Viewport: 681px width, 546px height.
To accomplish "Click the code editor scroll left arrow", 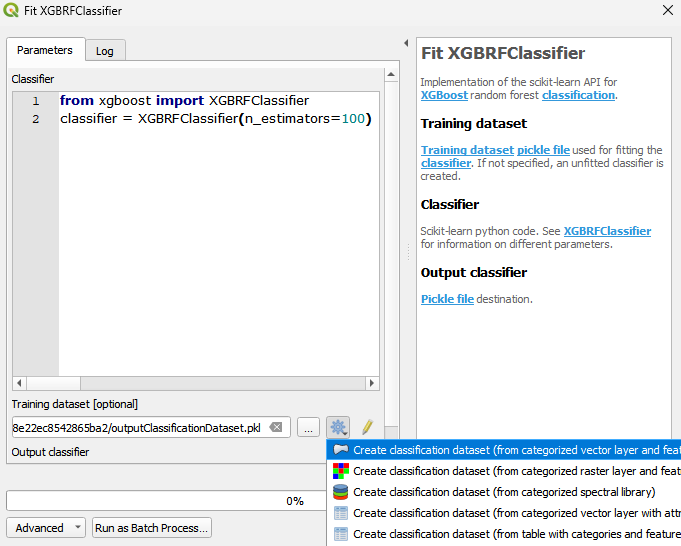I will pos(19,383).
